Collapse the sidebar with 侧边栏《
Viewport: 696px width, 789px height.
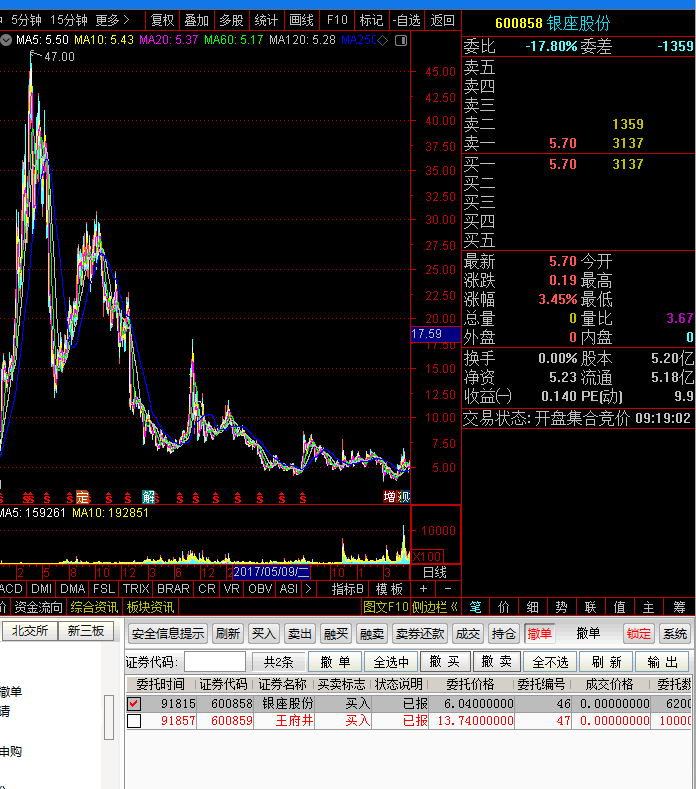(x=434, y=607)
